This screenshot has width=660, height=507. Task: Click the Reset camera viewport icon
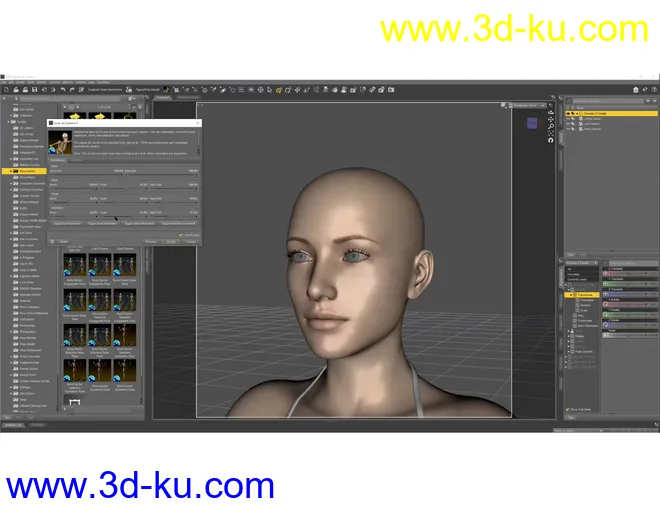pos(550,140)
